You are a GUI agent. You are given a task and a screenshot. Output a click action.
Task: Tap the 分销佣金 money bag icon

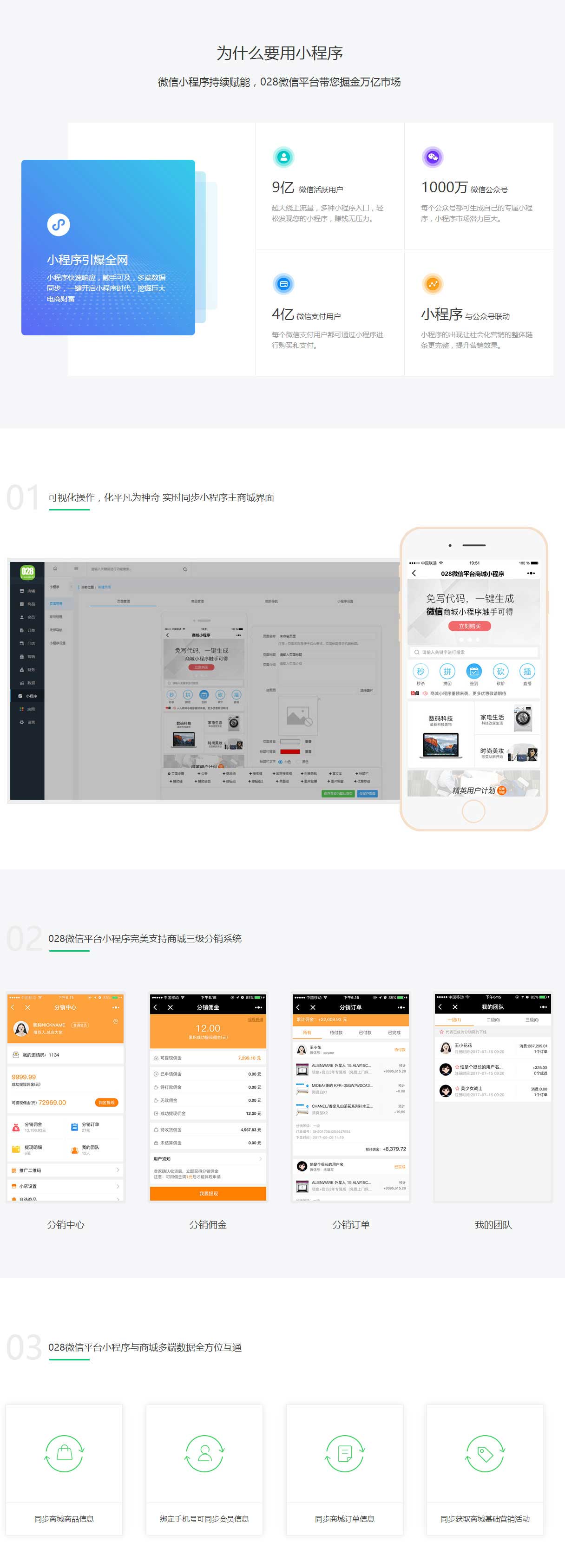[16, 1127]
